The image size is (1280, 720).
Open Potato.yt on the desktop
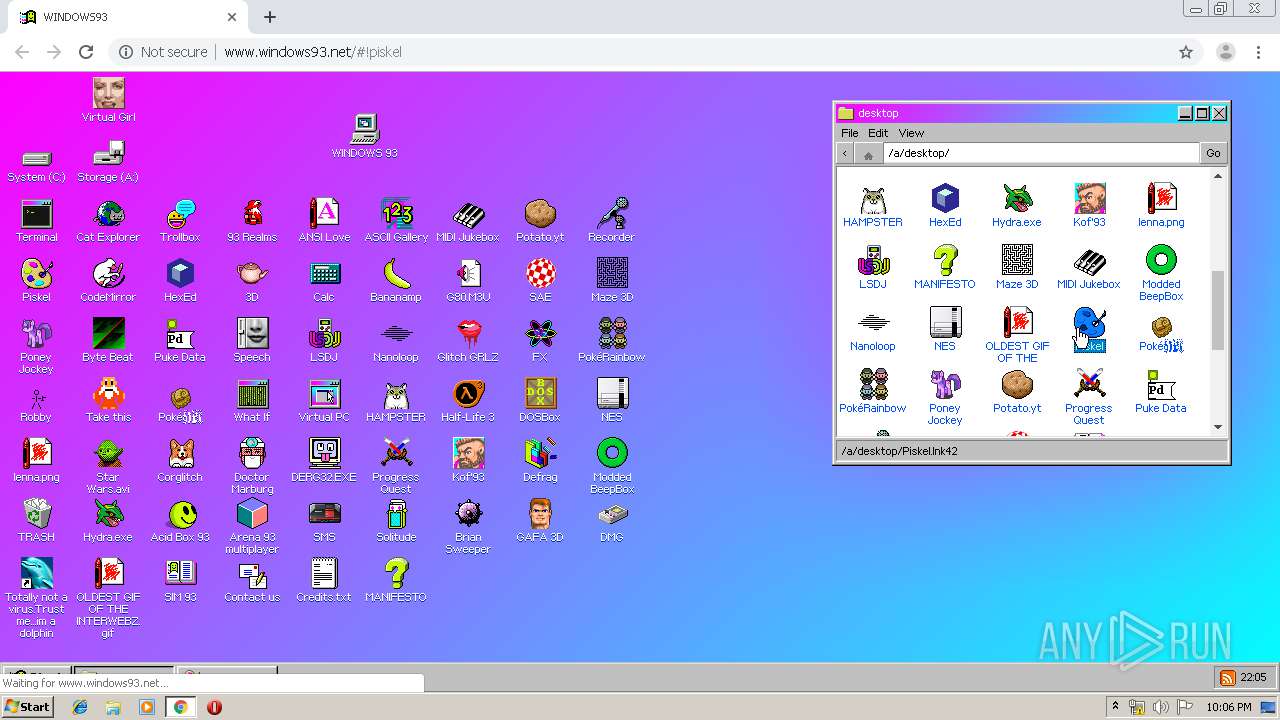540,221
